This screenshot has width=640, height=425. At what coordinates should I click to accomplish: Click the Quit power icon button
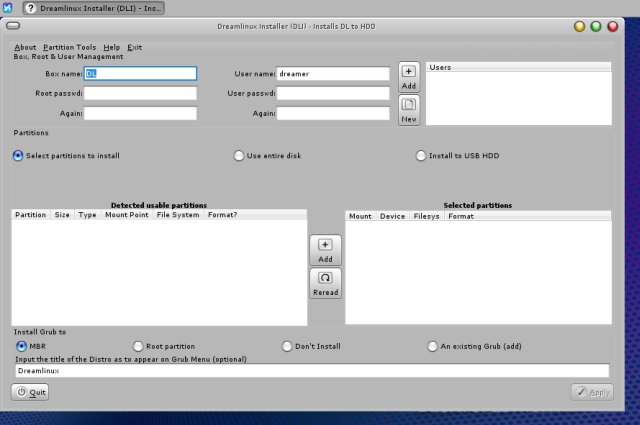30,392
